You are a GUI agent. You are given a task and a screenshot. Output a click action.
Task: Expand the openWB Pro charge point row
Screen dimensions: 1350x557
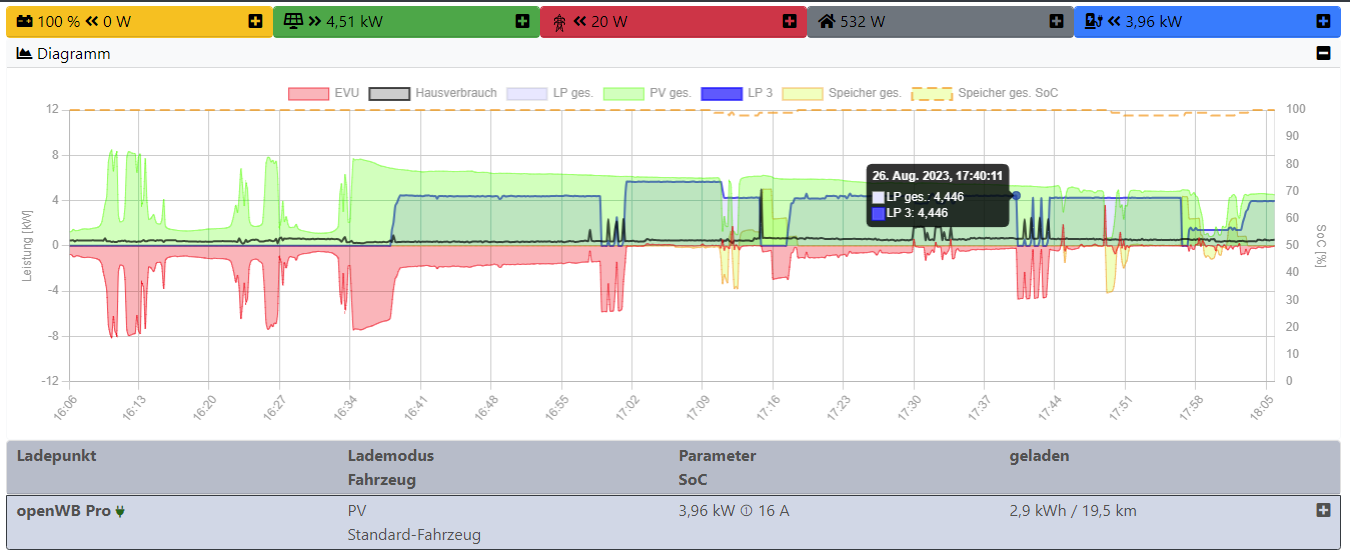[1323, 511]
